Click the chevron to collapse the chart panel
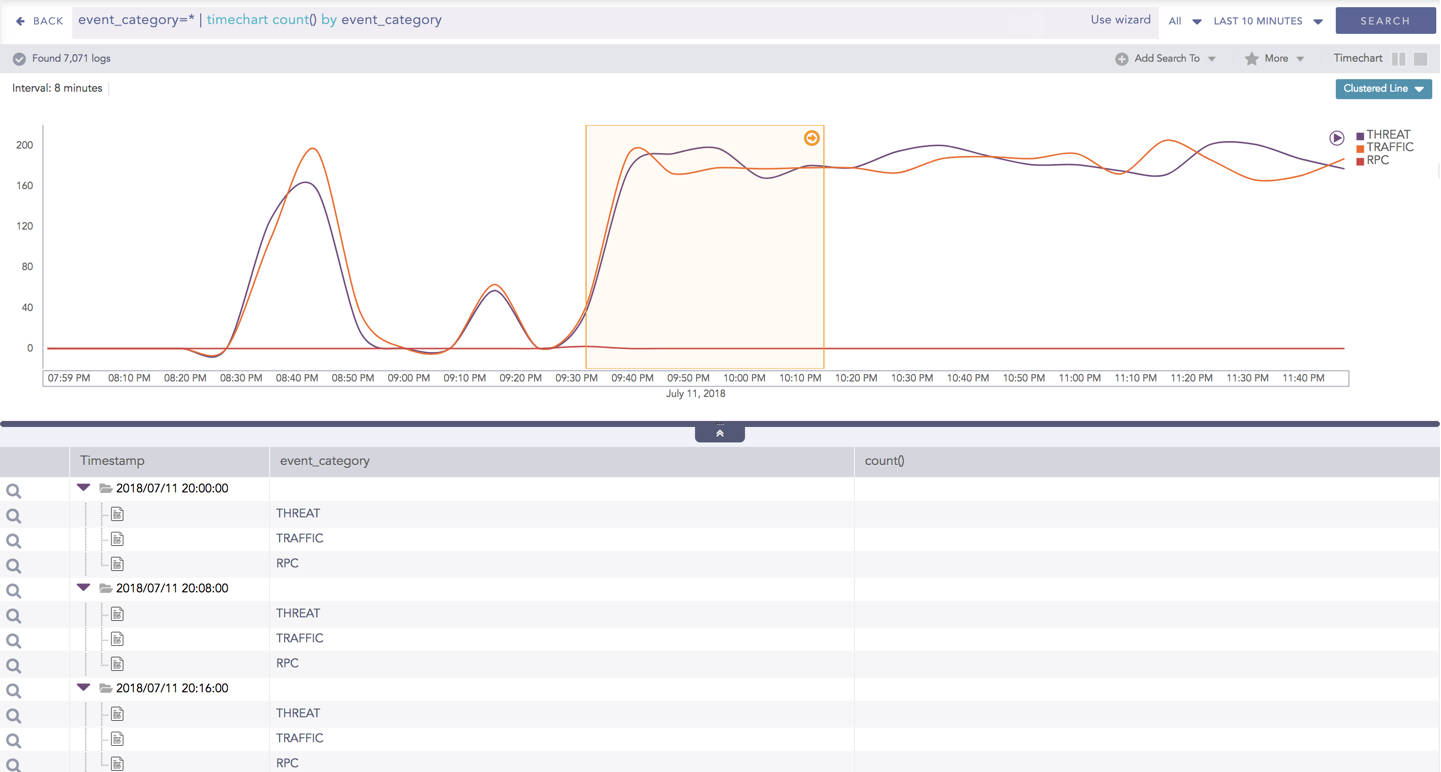Screen dimensions: 1441x772 coord(719,433)
